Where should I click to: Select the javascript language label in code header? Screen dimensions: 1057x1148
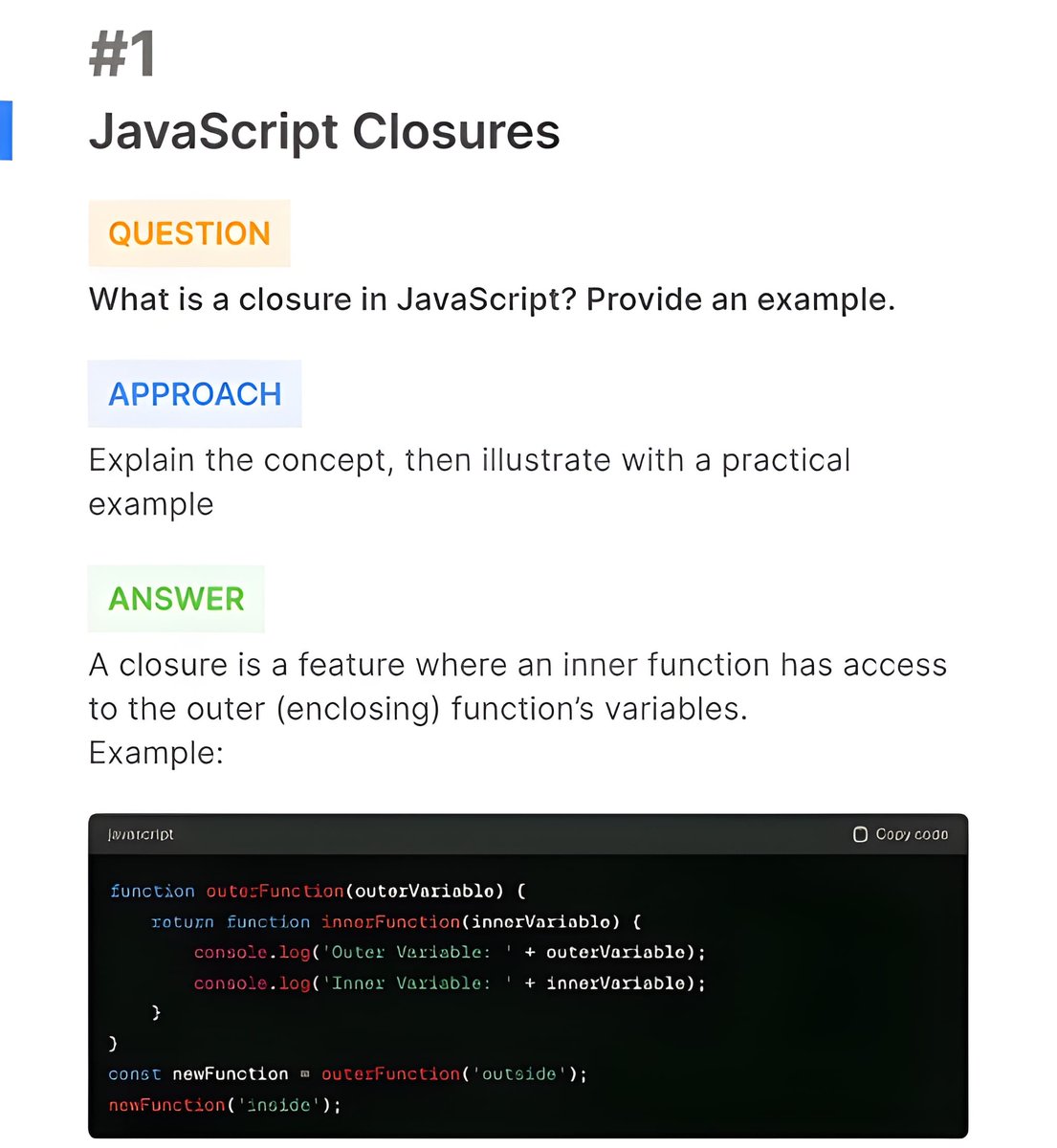[140, 834]
